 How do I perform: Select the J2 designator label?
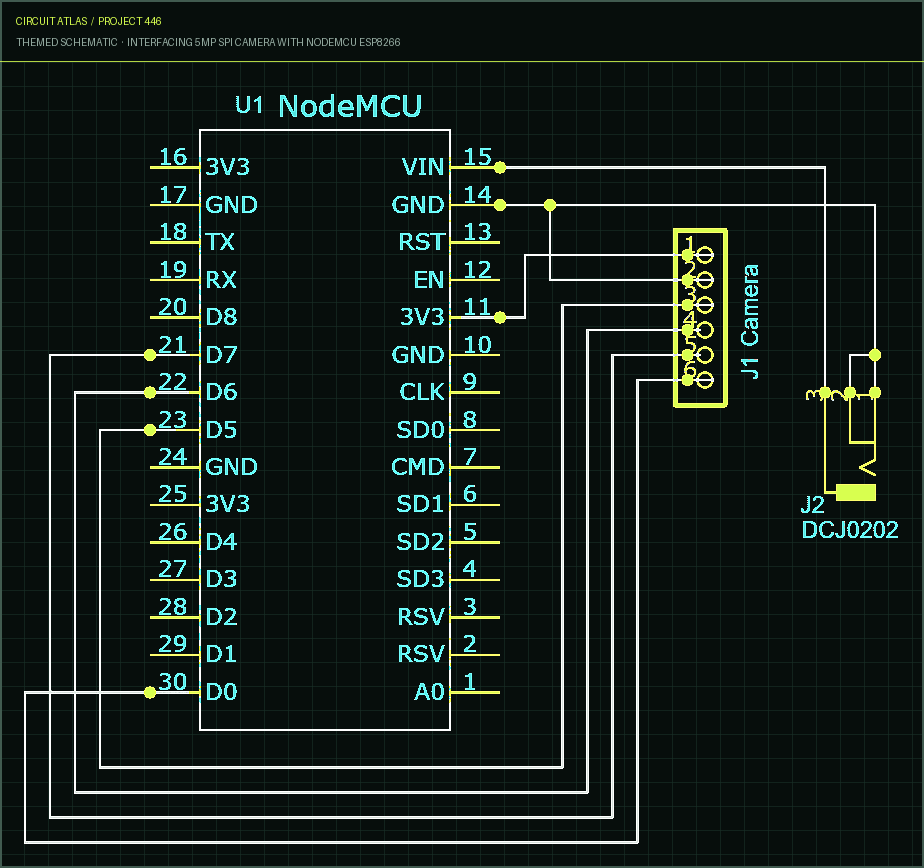point(812,505)
